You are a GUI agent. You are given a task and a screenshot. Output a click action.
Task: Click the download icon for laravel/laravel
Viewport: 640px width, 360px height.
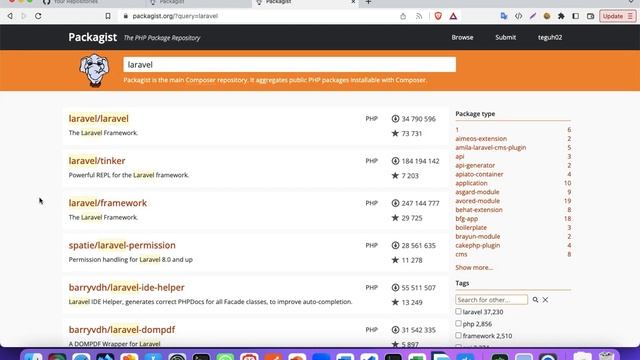pos(395,119)
